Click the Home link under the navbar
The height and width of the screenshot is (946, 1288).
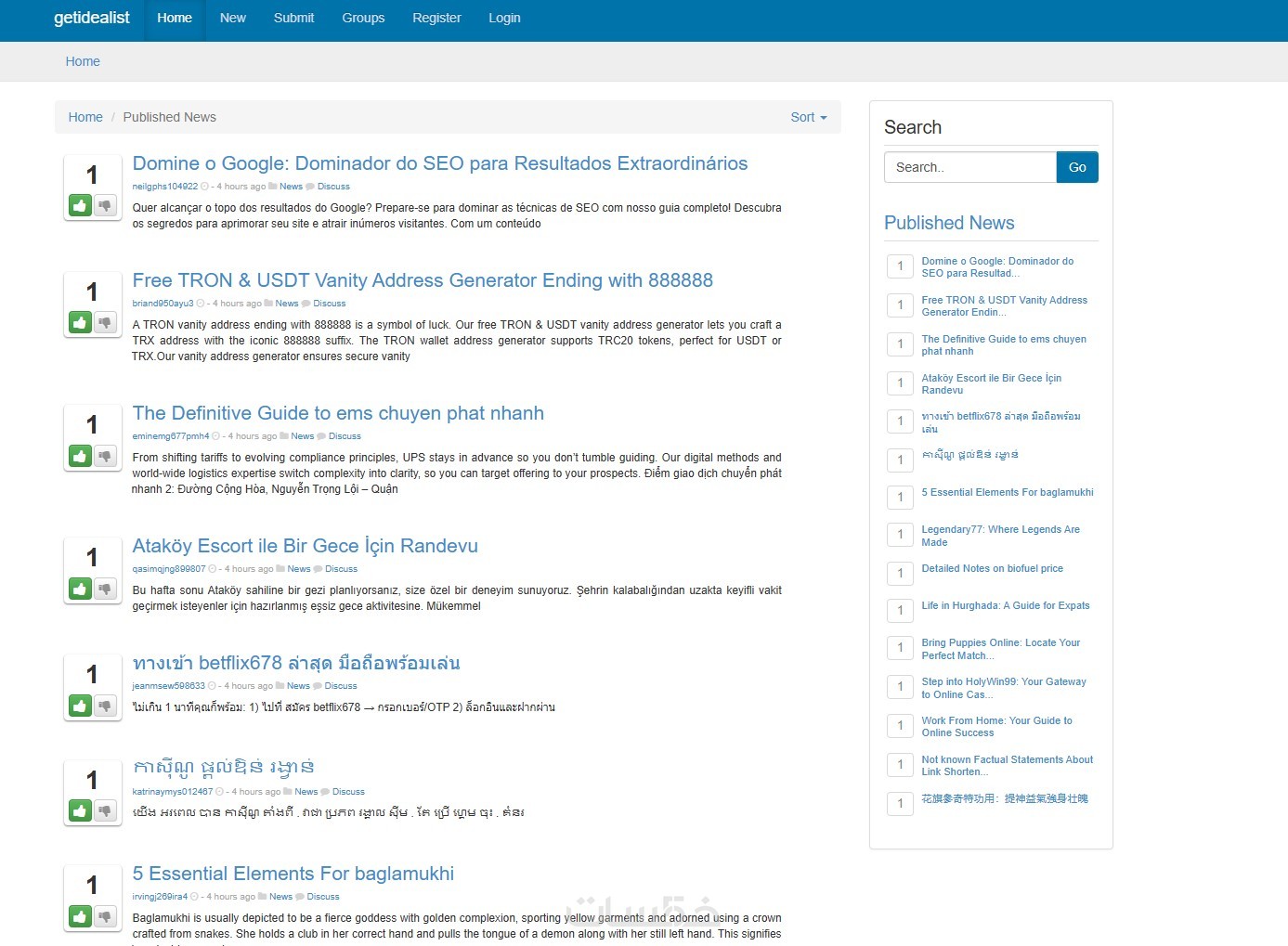click(83, 61)
